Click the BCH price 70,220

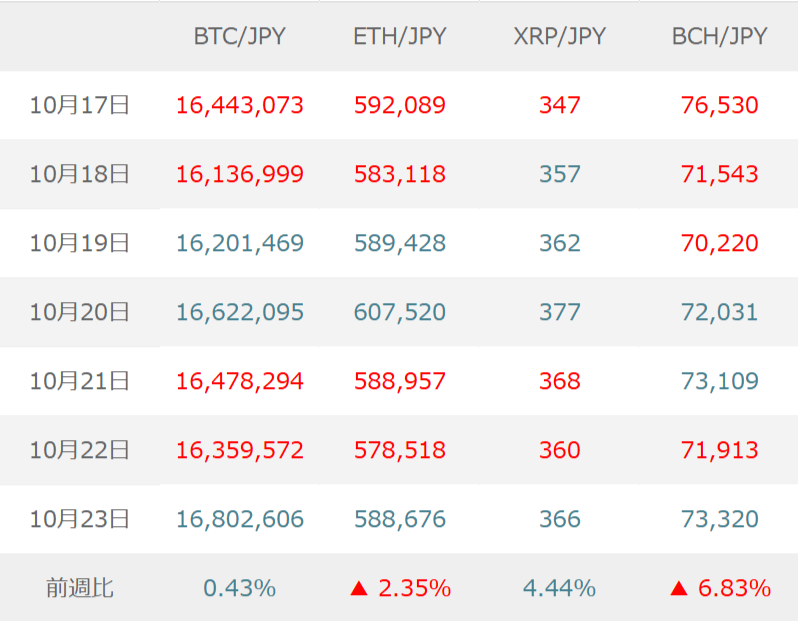[719, 243]
